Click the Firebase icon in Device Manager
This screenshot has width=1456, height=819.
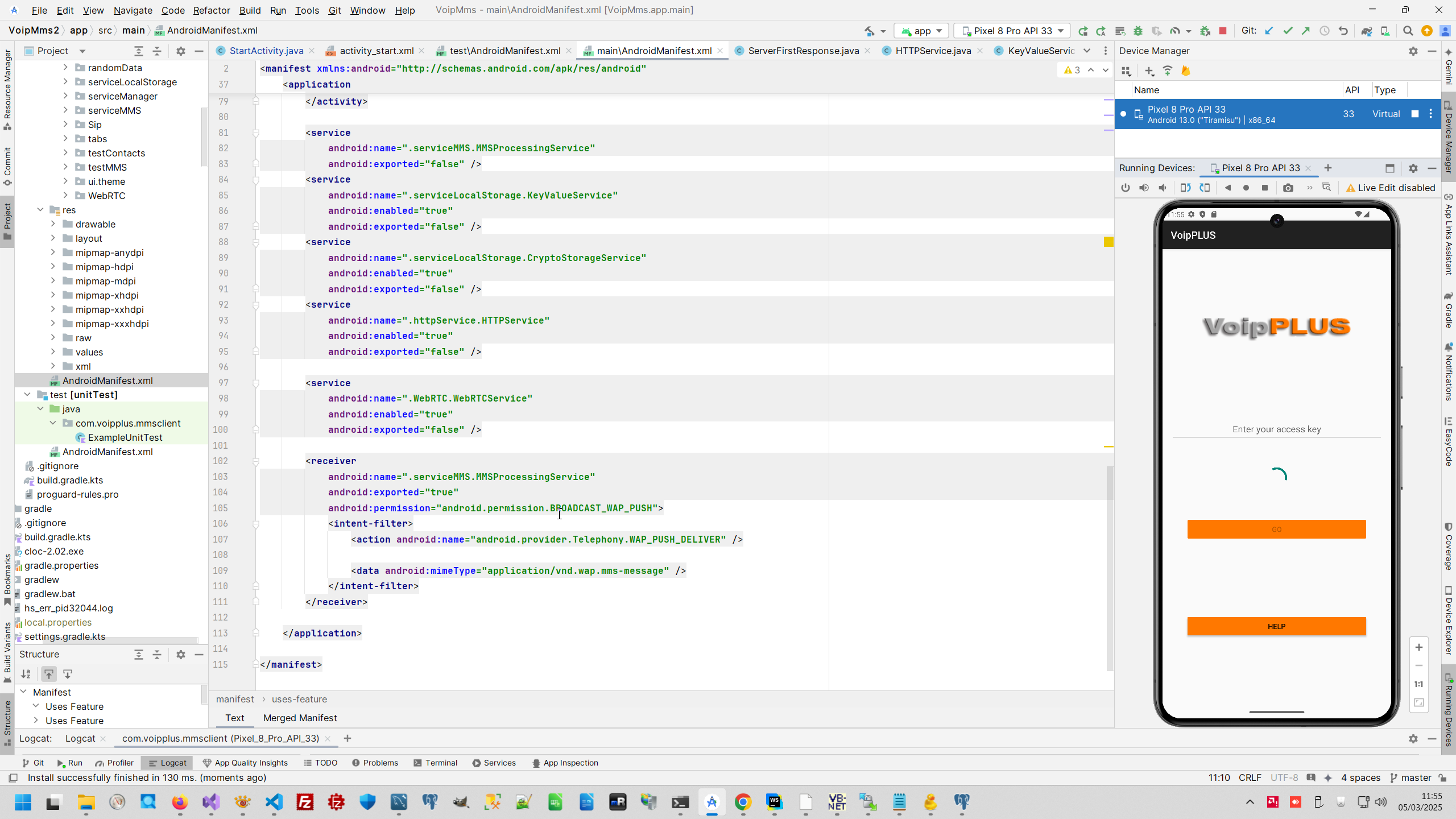point(1186,71)
